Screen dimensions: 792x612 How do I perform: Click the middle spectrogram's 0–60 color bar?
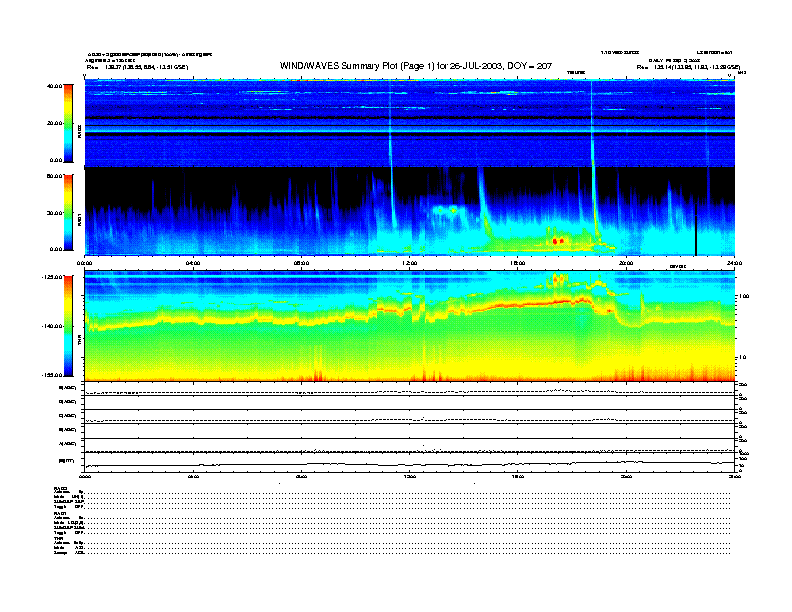point(68,213)
